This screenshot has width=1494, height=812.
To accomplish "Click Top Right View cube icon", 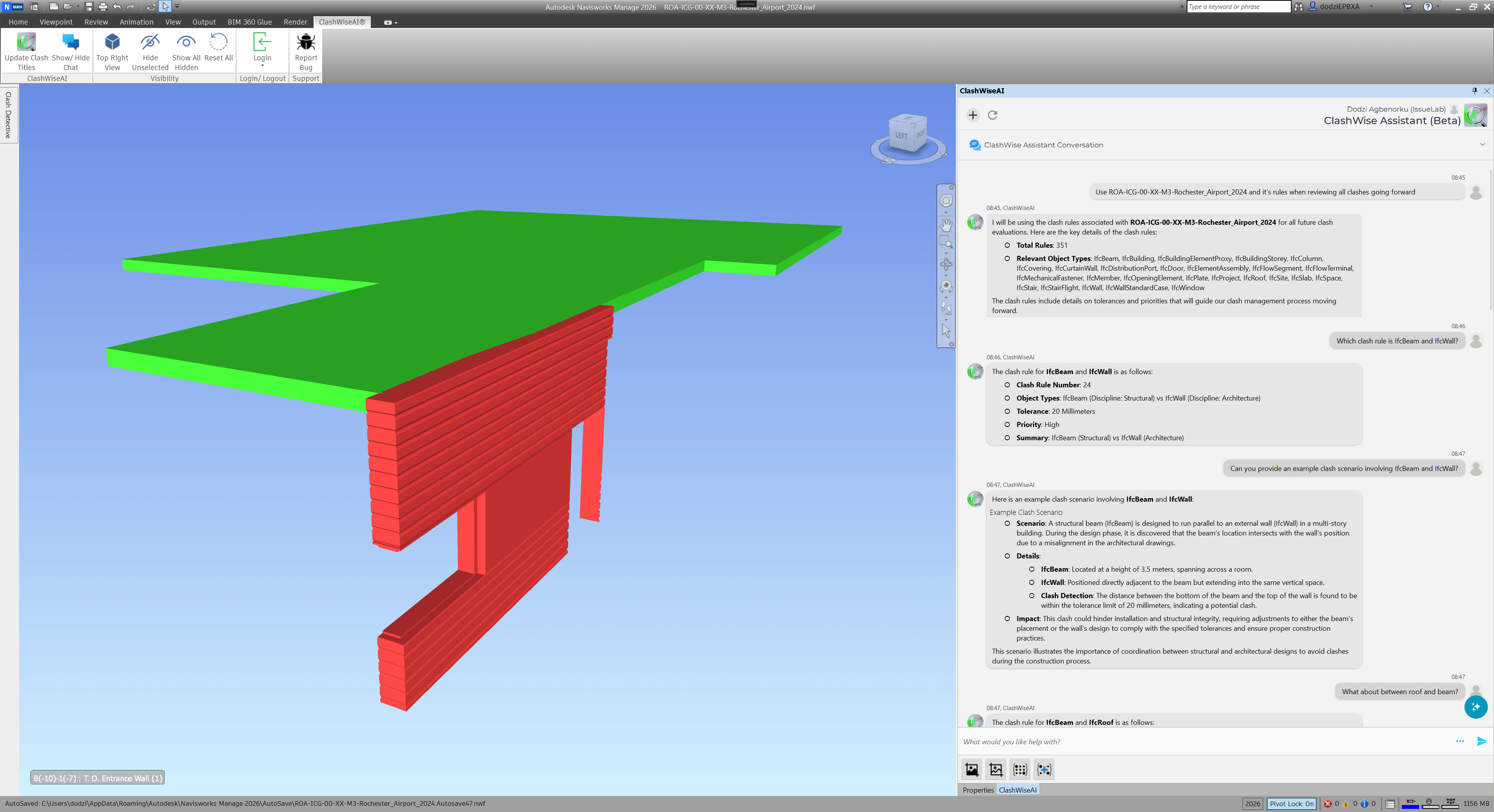I will [x=112, y=42].
